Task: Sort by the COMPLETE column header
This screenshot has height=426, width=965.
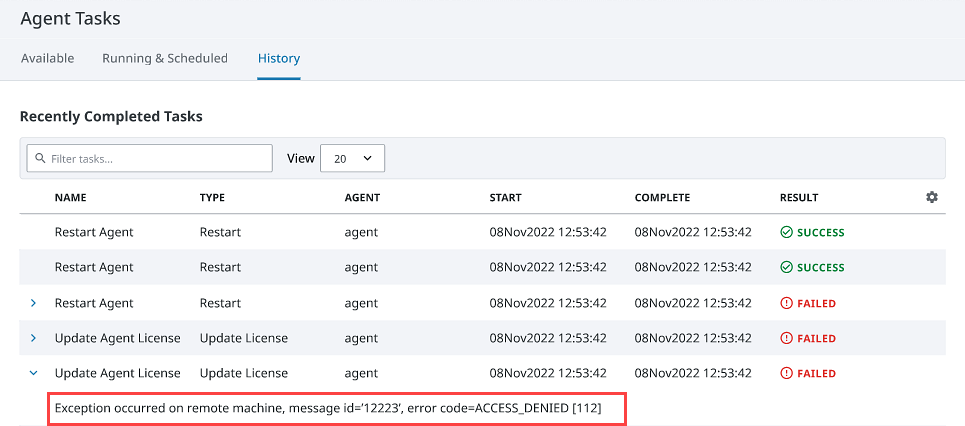Action: pyautogui.click(x=662, y=198)
